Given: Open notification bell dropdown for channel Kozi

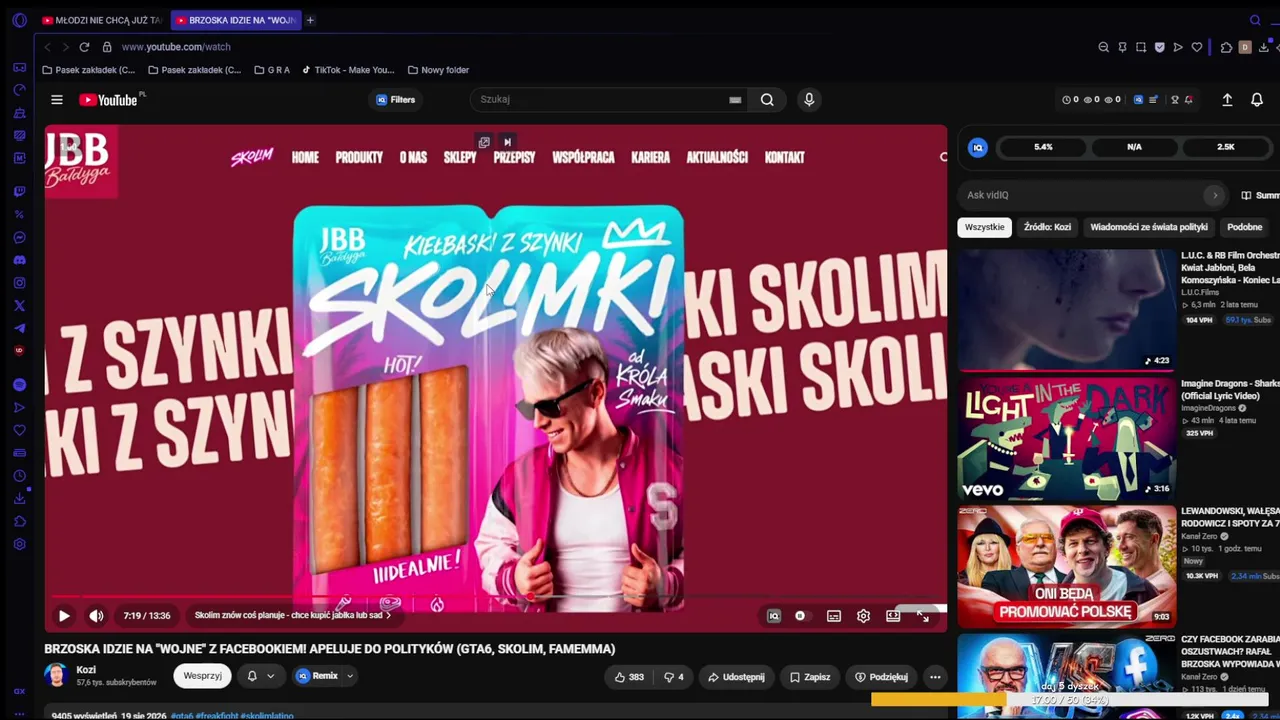Looking at the screenshot, I should click(x=260, y=676).
